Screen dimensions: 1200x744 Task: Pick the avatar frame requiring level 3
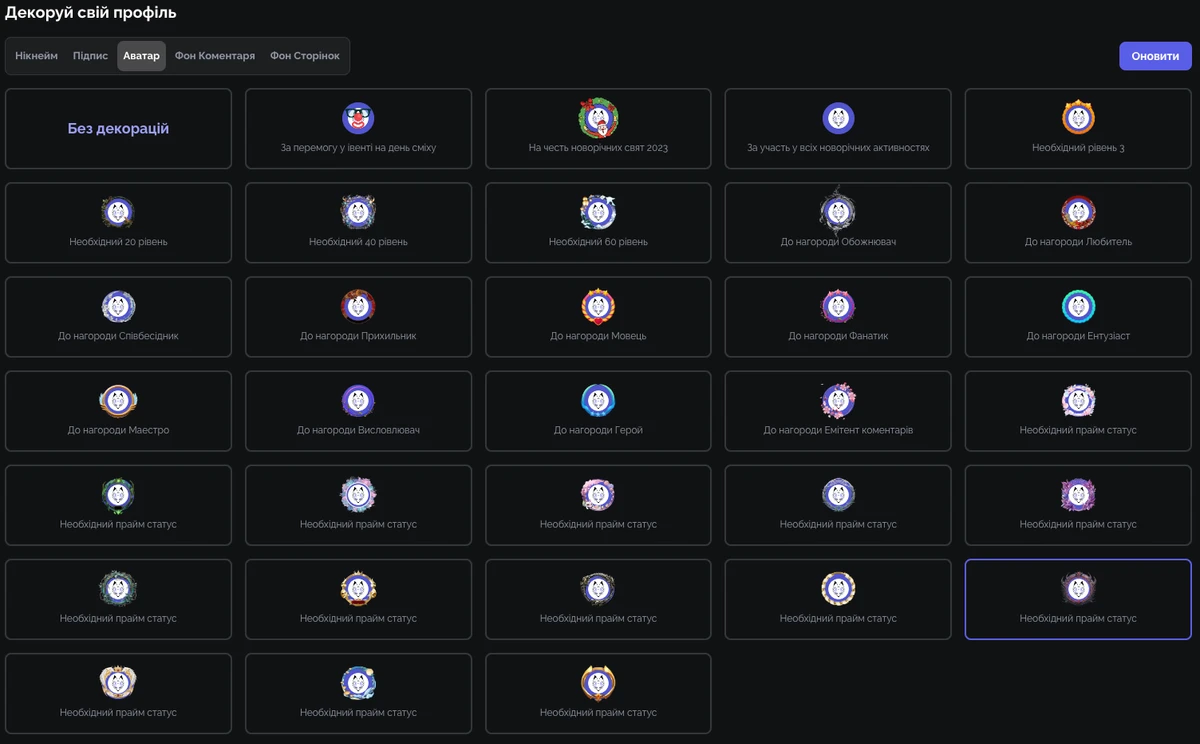1078,128
